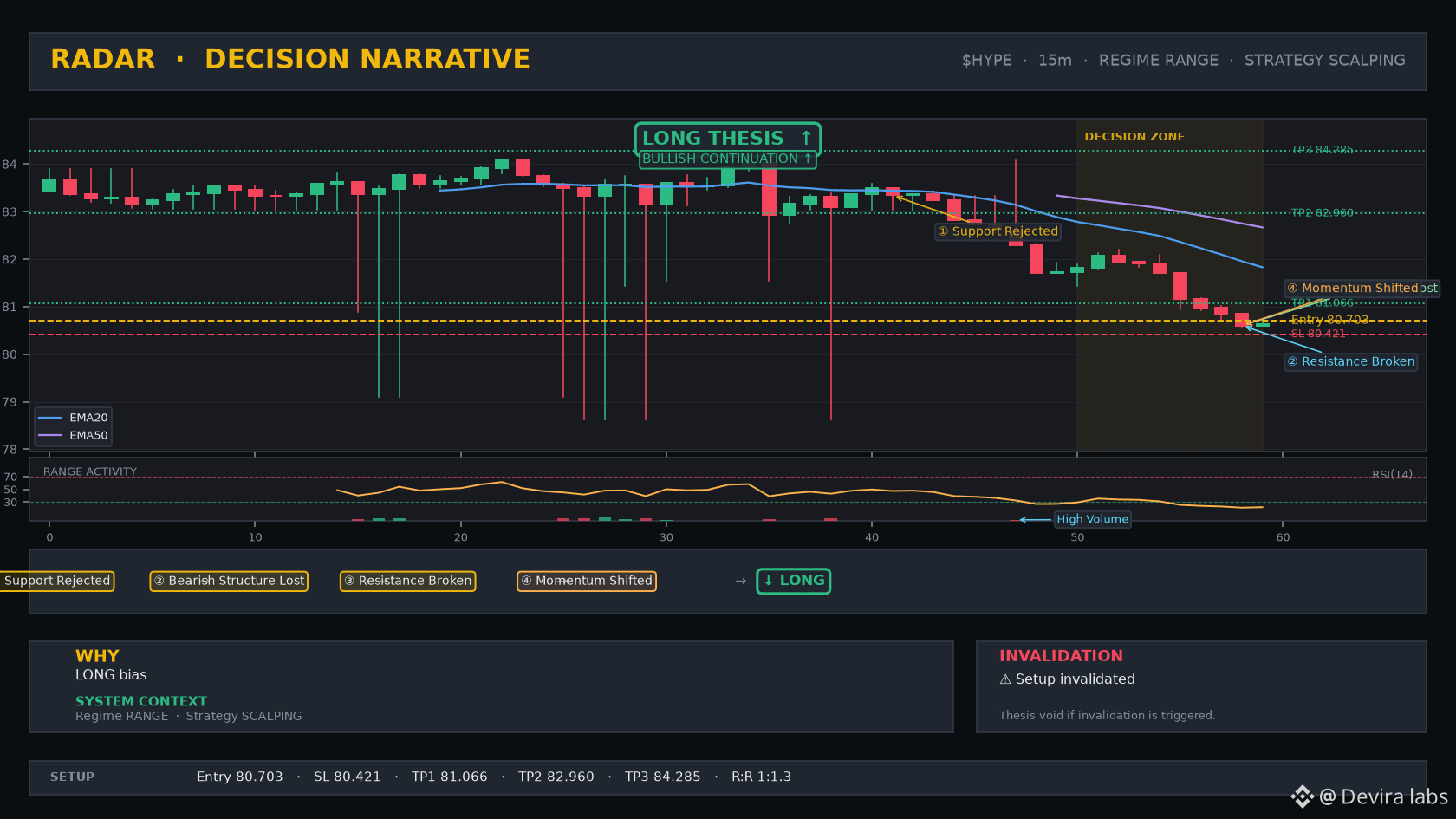
Task: Click the arrow before the LONG badge
Action: click(740, 582)
